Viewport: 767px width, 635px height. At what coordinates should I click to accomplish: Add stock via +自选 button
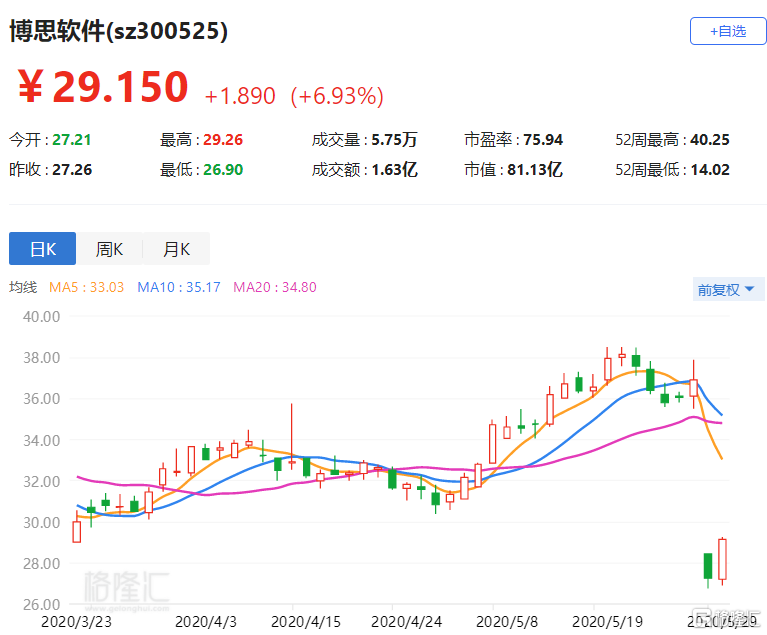(728, 31)
